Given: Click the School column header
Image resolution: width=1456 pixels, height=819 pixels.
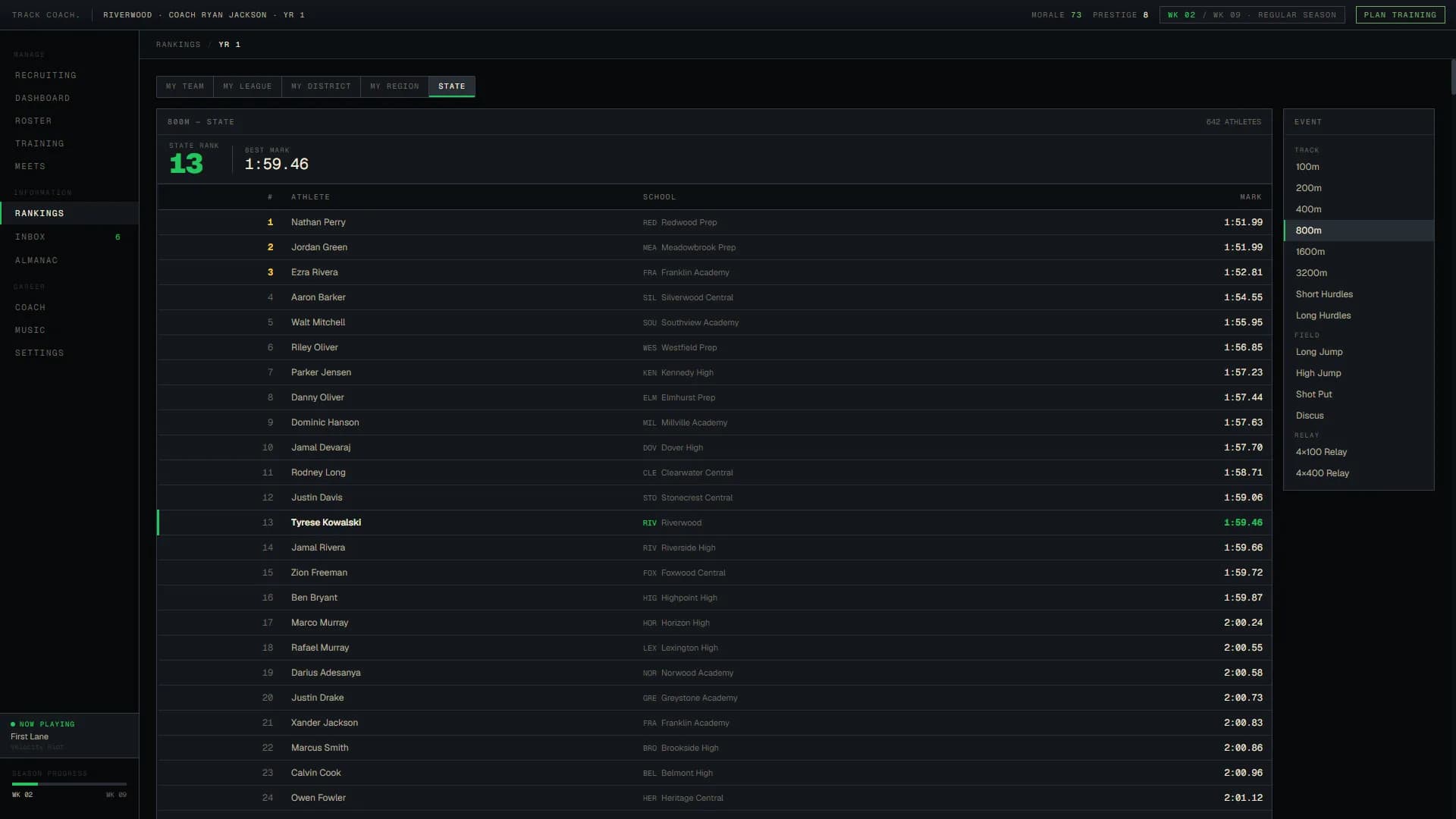Looking at the screenshot, I should coord(659,197).
